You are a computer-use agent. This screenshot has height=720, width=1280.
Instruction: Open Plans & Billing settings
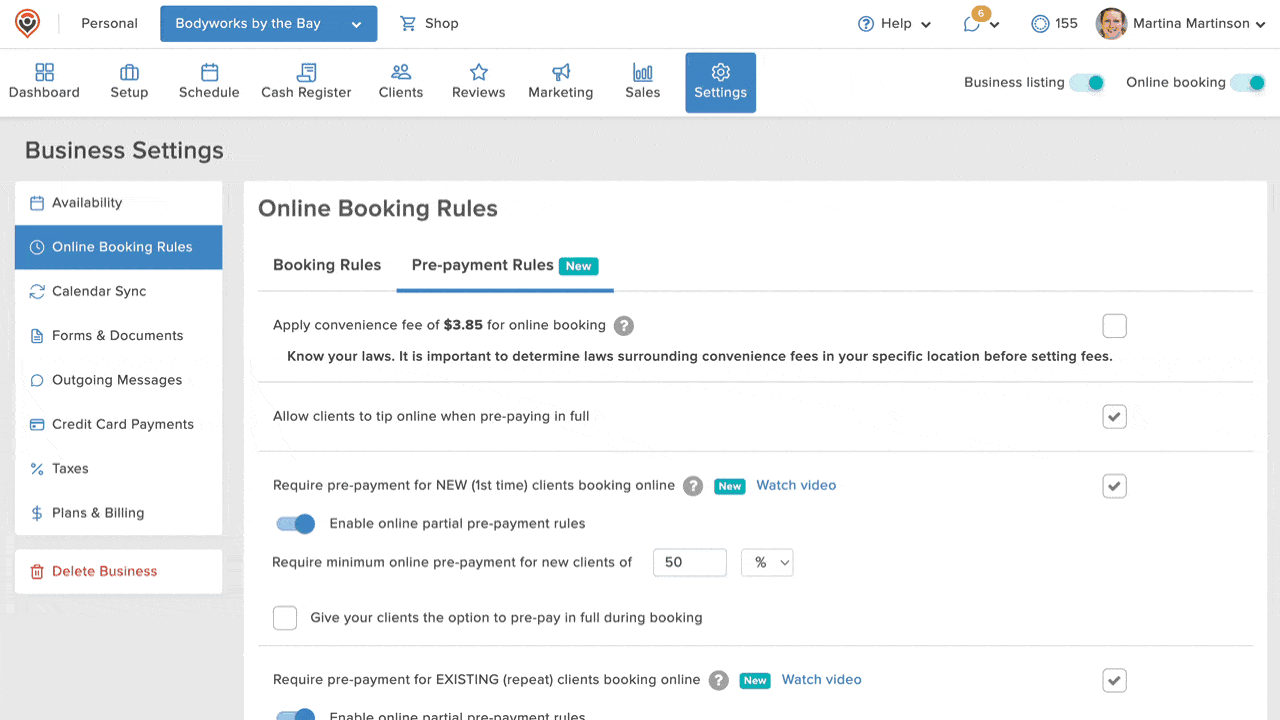pyautogui.click(x=119, y=513)
